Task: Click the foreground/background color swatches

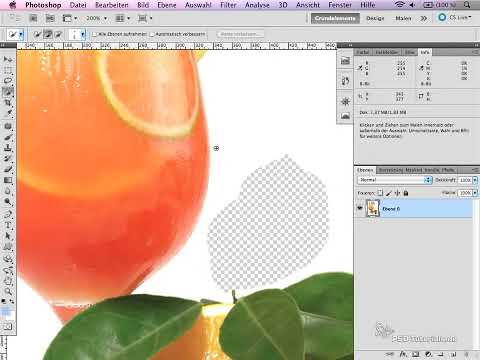Action: coord(7,312)
